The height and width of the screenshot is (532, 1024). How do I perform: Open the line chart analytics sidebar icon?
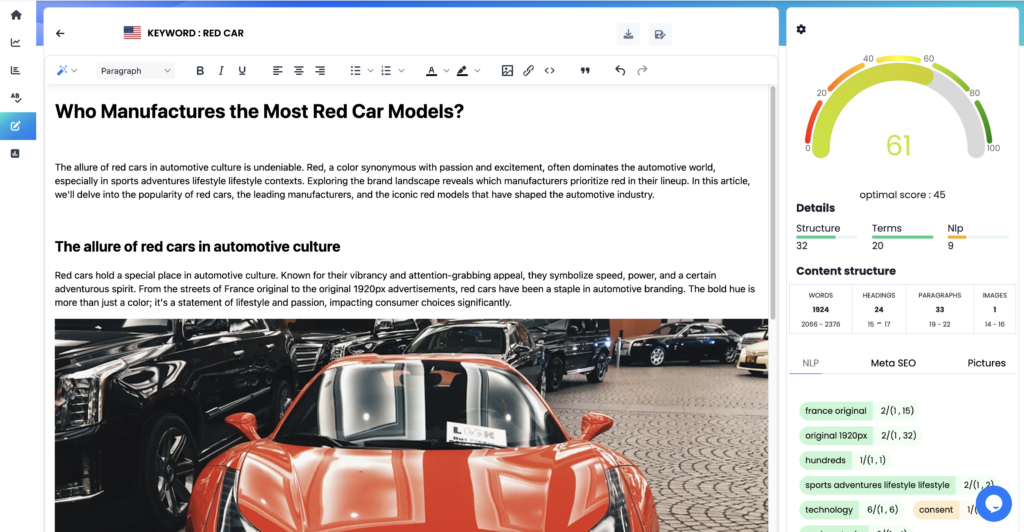coord(16,43)
